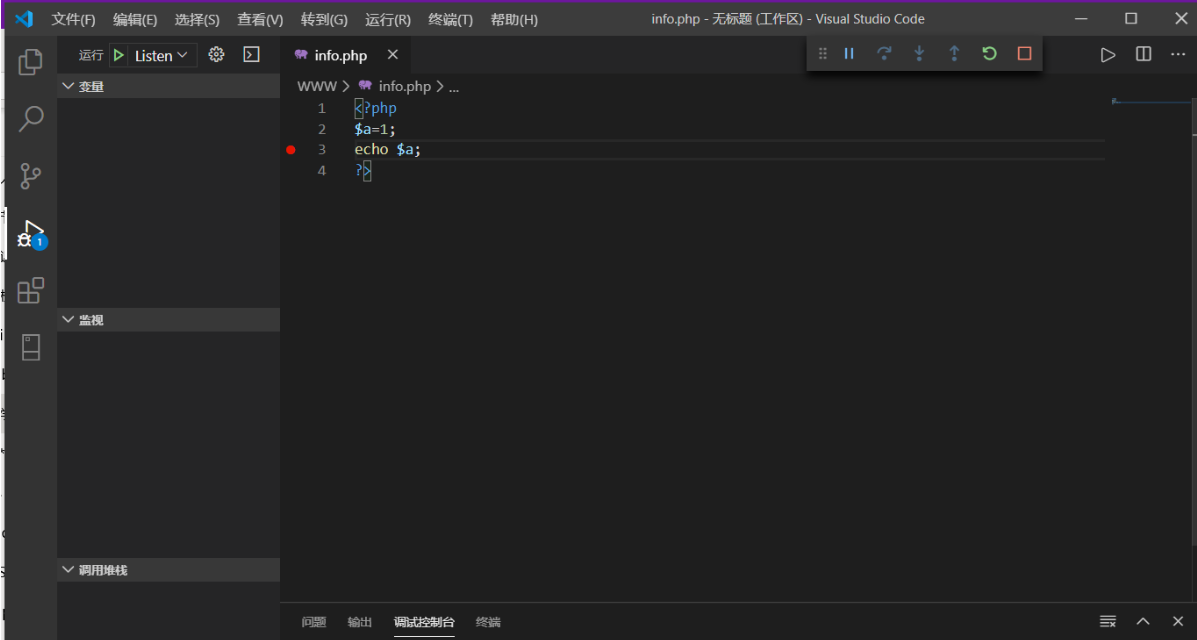The height and width of the screenshot is (640, 1197).
Task: Click Stop debugging icon
Action: coord(1023,53)
